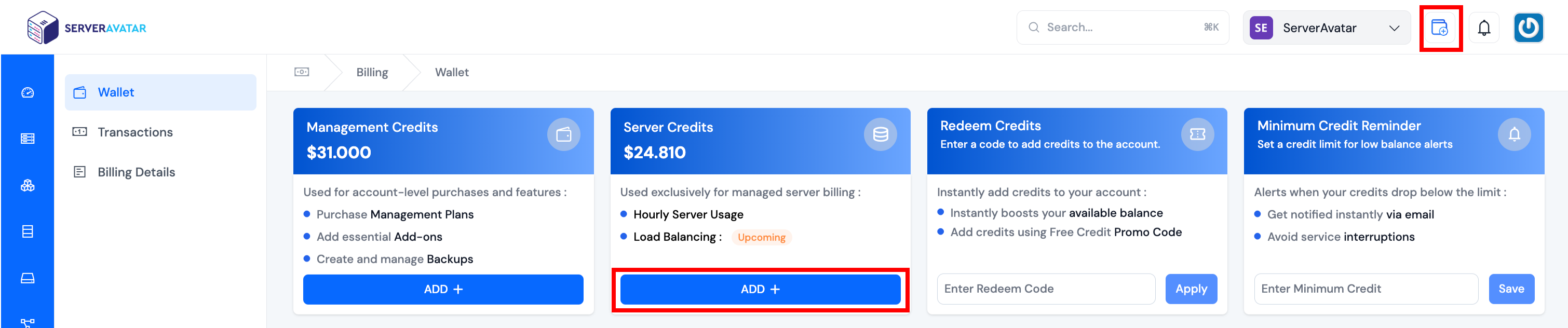The image size is (1568, 328).
Task: Open the user profile avatar
Action: pos(1528,28)
